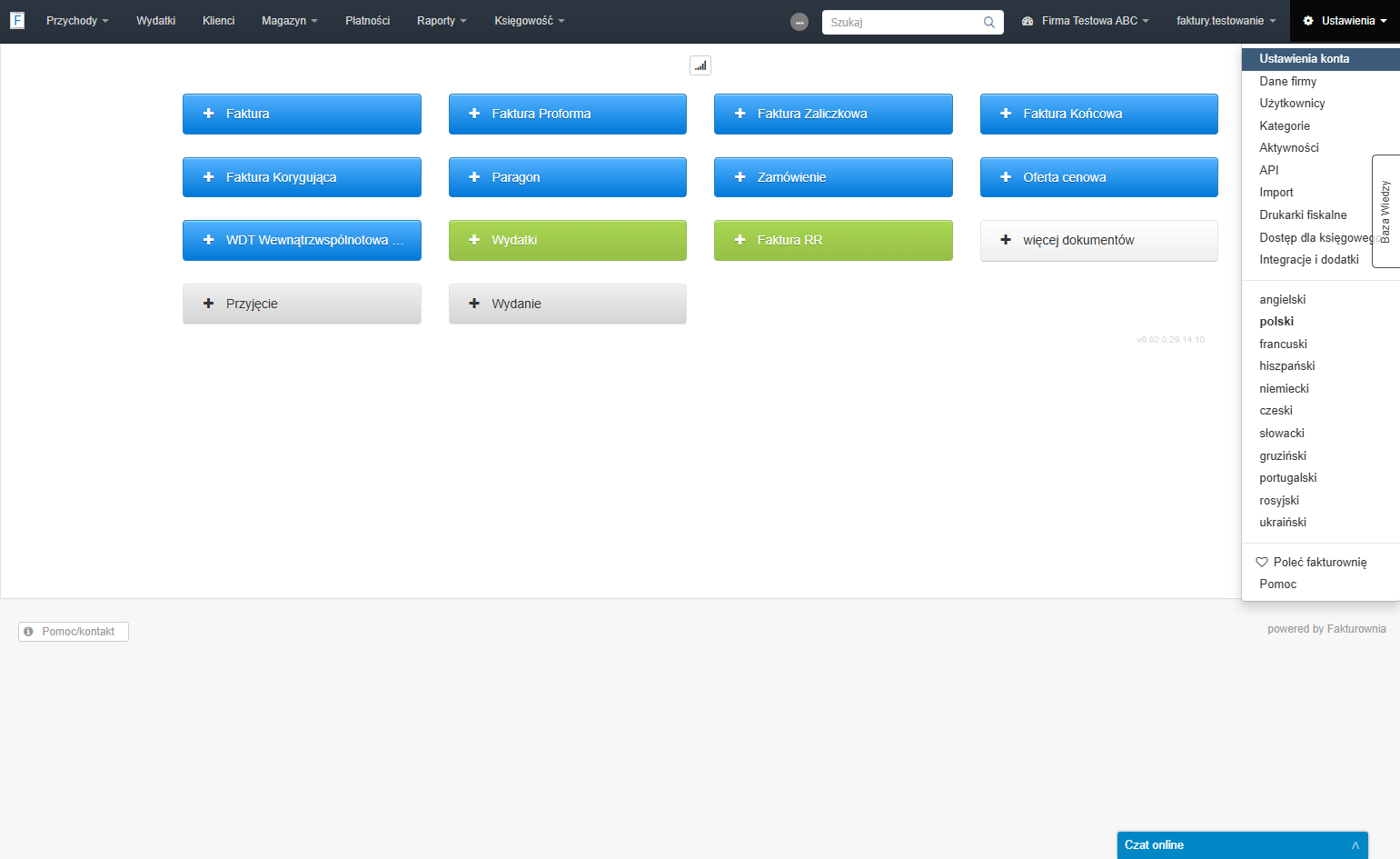This screenshot has height=859, width=1400.
Task: Click the heart icon next to Poleć fakturownię
Action: tap(1262, 562)
